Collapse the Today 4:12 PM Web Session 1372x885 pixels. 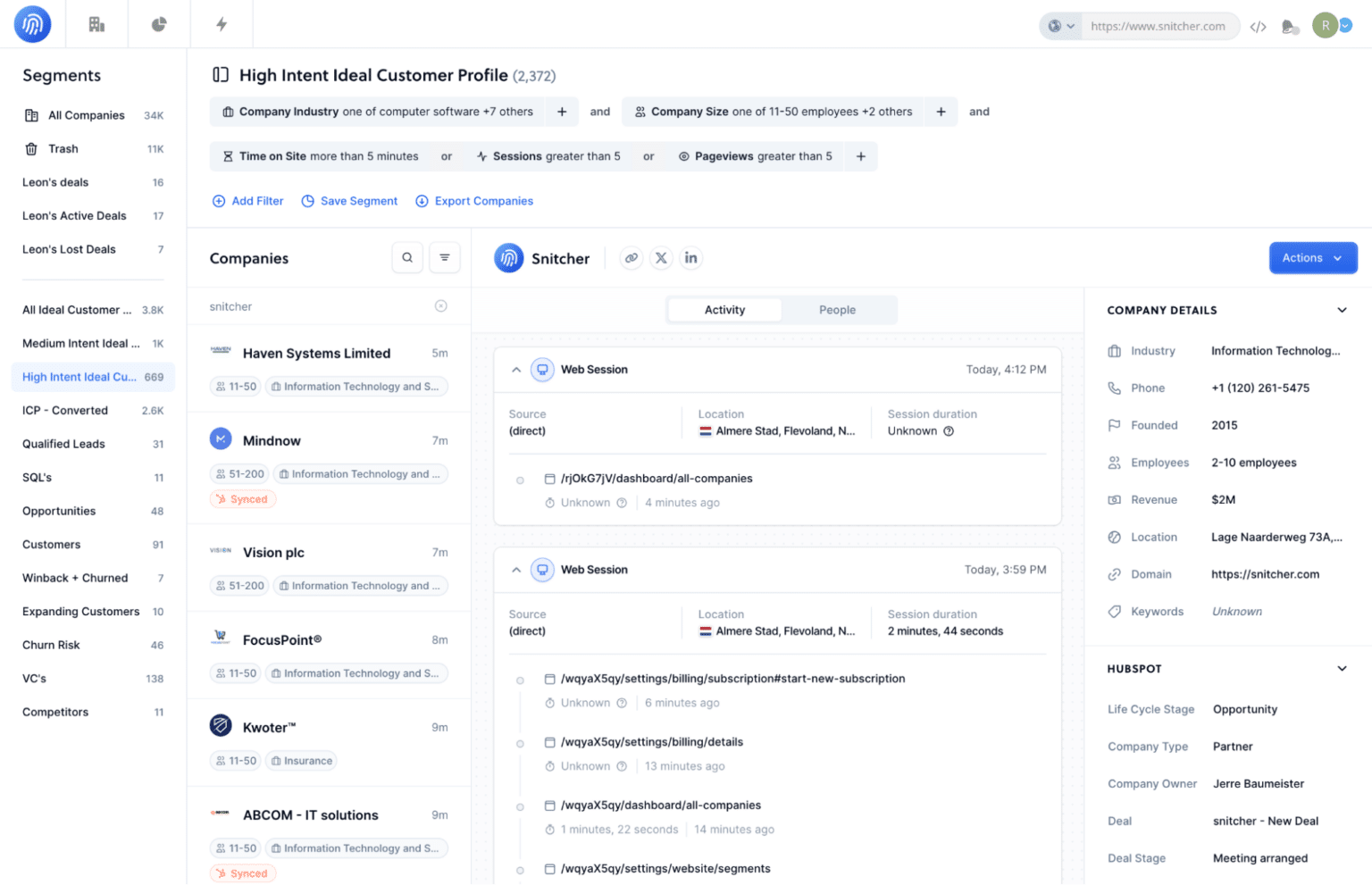(516, 370)
